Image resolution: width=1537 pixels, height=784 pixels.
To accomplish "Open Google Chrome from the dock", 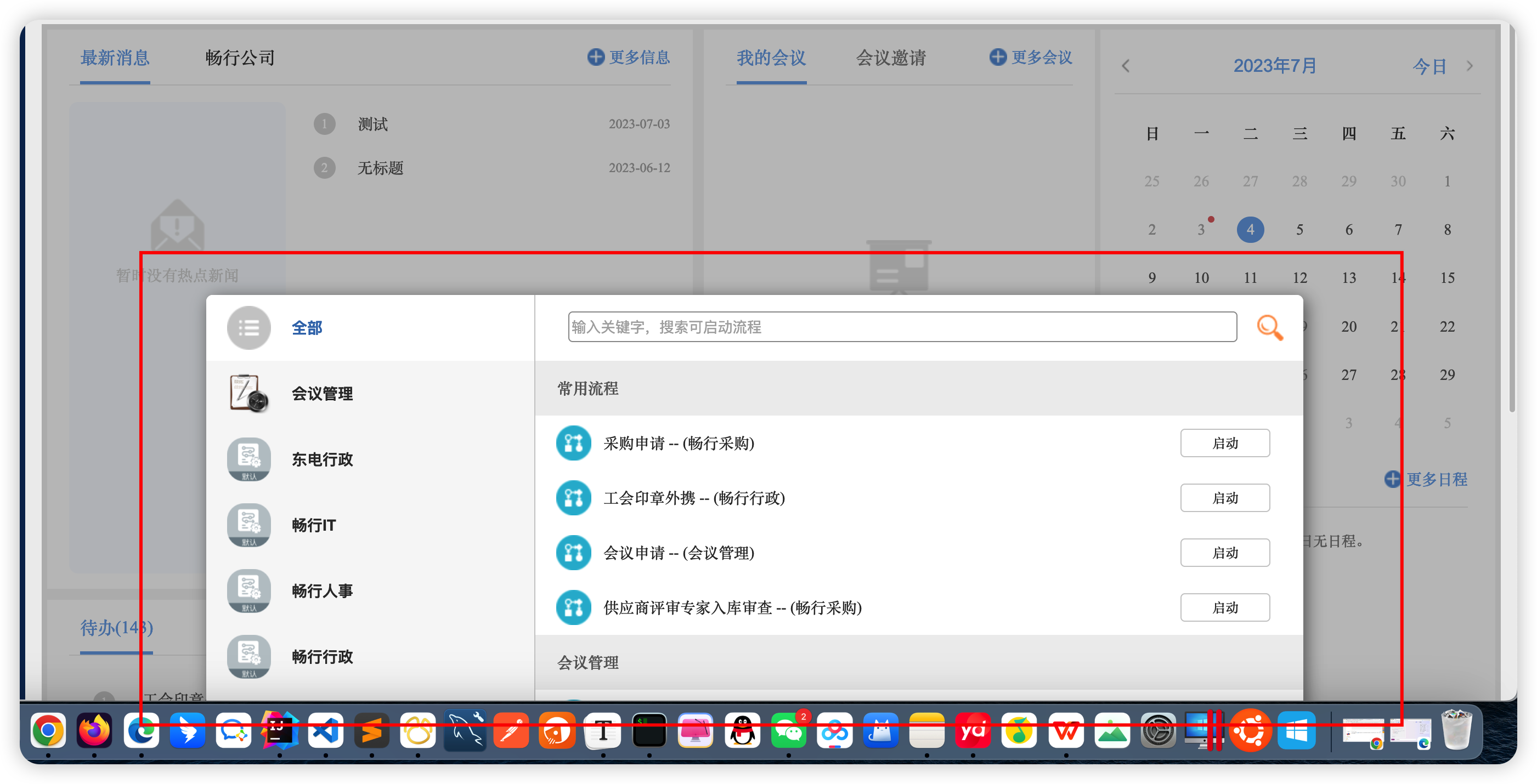I will tap(48, 730).
